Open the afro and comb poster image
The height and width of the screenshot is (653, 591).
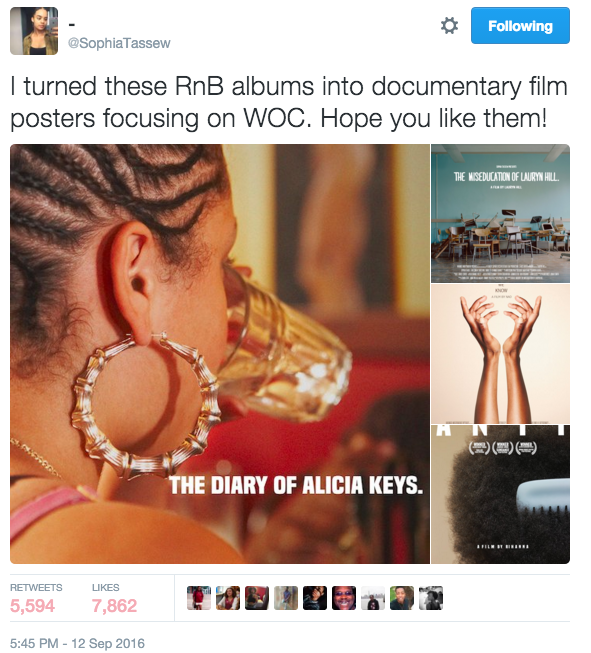[500, 495]
